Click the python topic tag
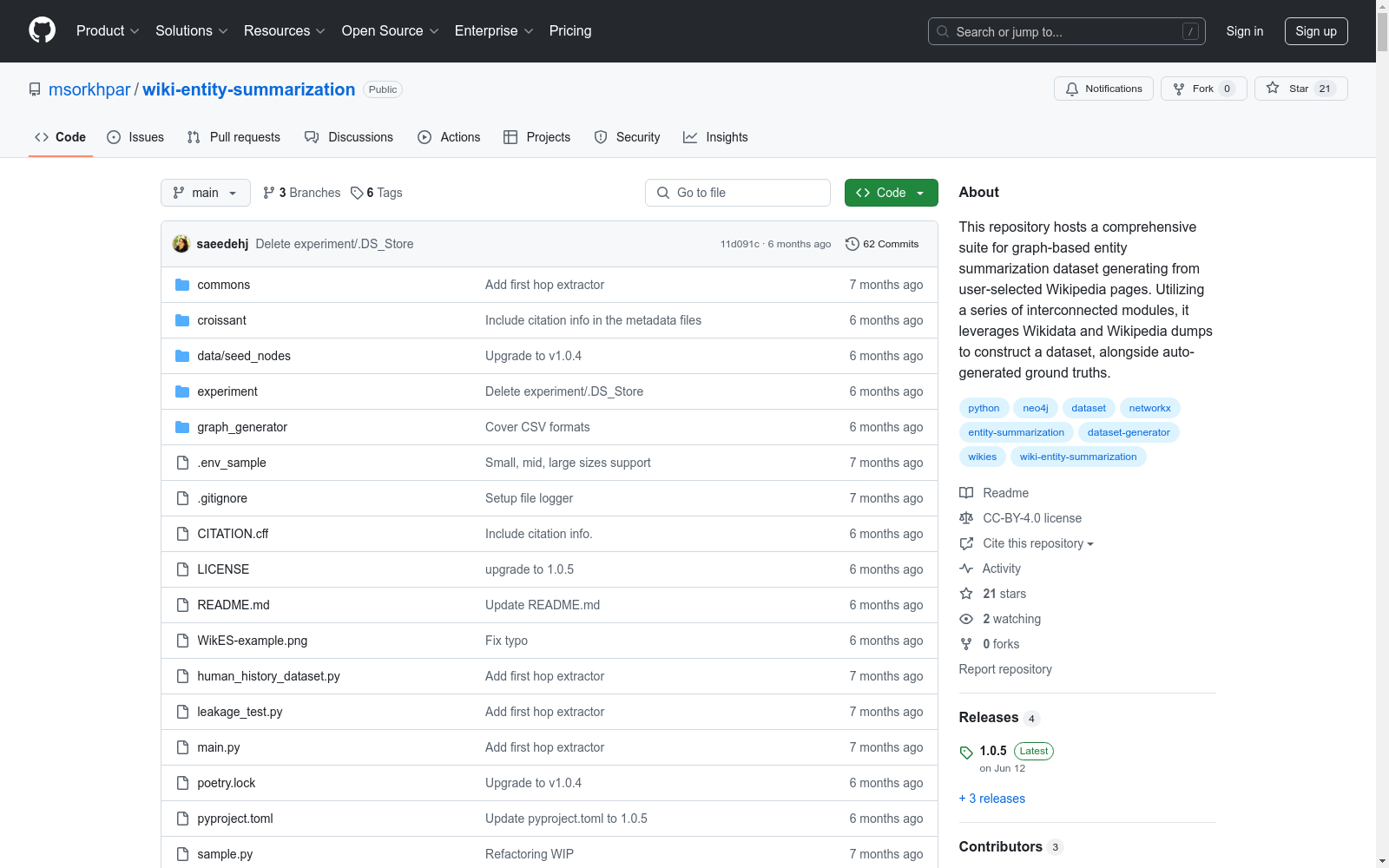Screen dimensions: 1389x868 click(x=984, y=408)
